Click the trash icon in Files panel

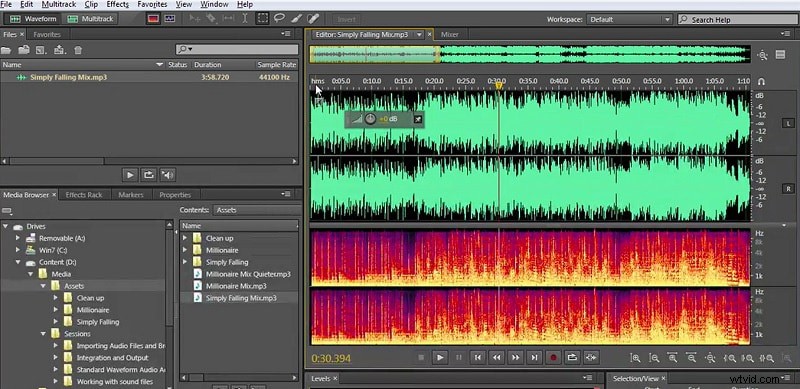[78, 50]
